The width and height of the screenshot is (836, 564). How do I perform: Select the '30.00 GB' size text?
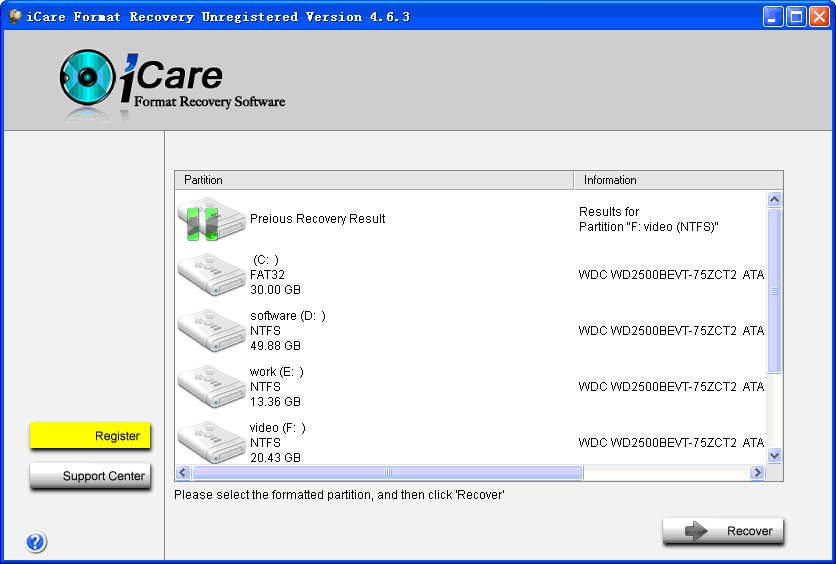coord(275,289)
